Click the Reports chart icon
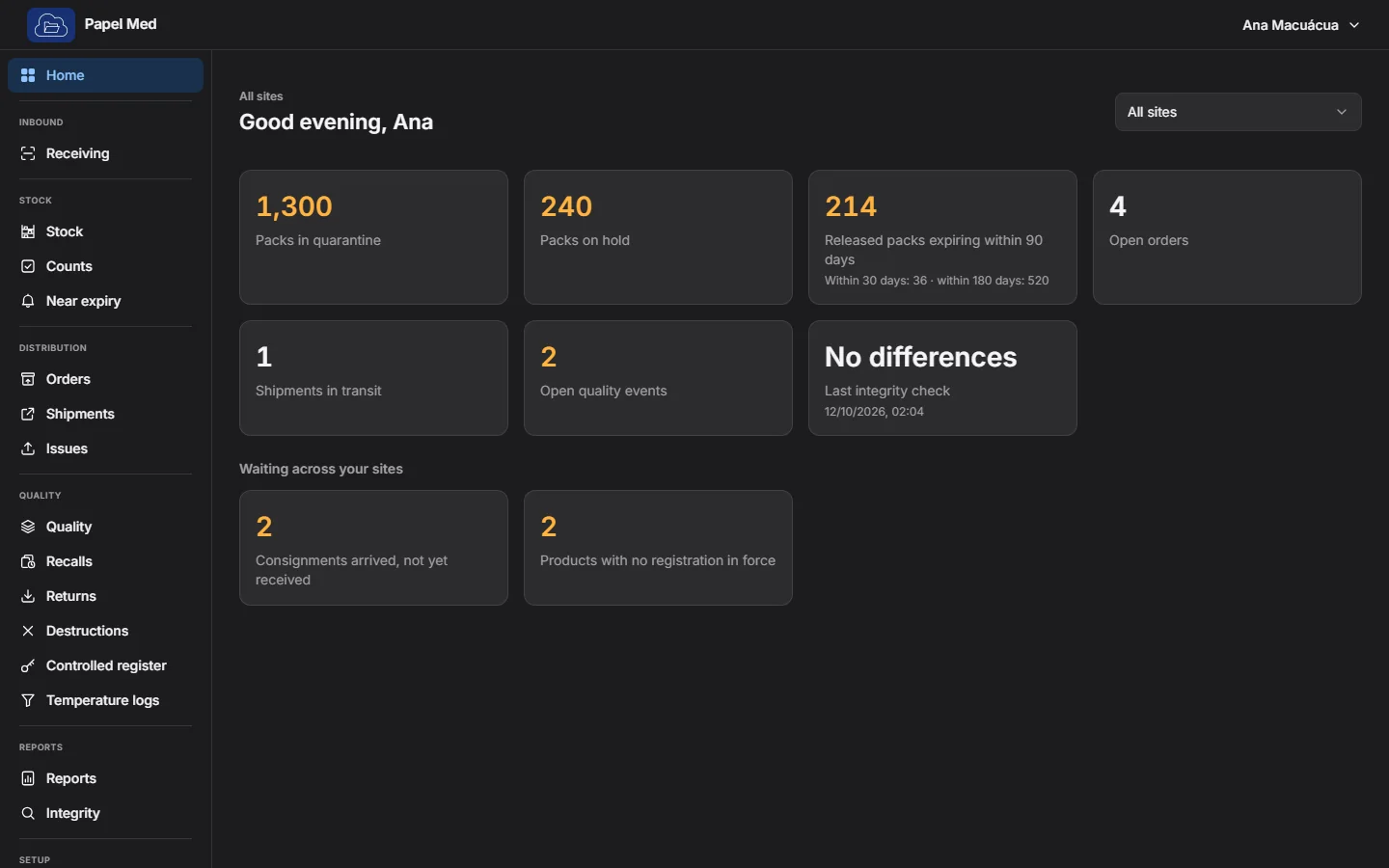1389x868 pixels. tap(28, 778)
